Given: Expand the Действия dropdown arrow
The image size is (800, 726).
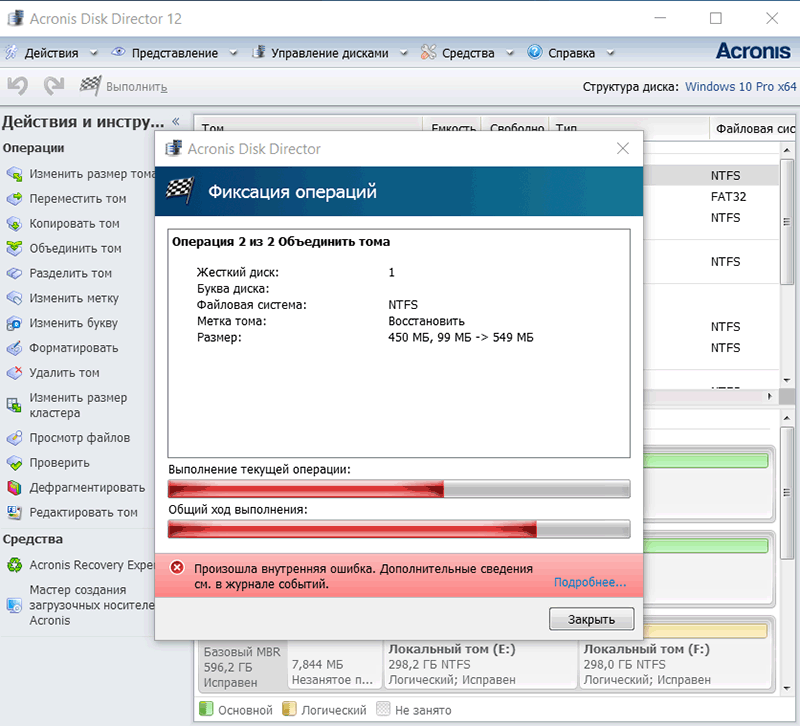Looking at the screenshot, I should point(93,53).
